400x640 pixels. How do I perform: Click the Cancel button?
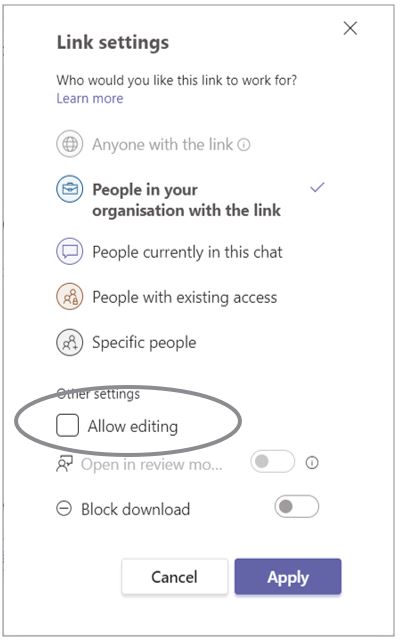(175, 577)
